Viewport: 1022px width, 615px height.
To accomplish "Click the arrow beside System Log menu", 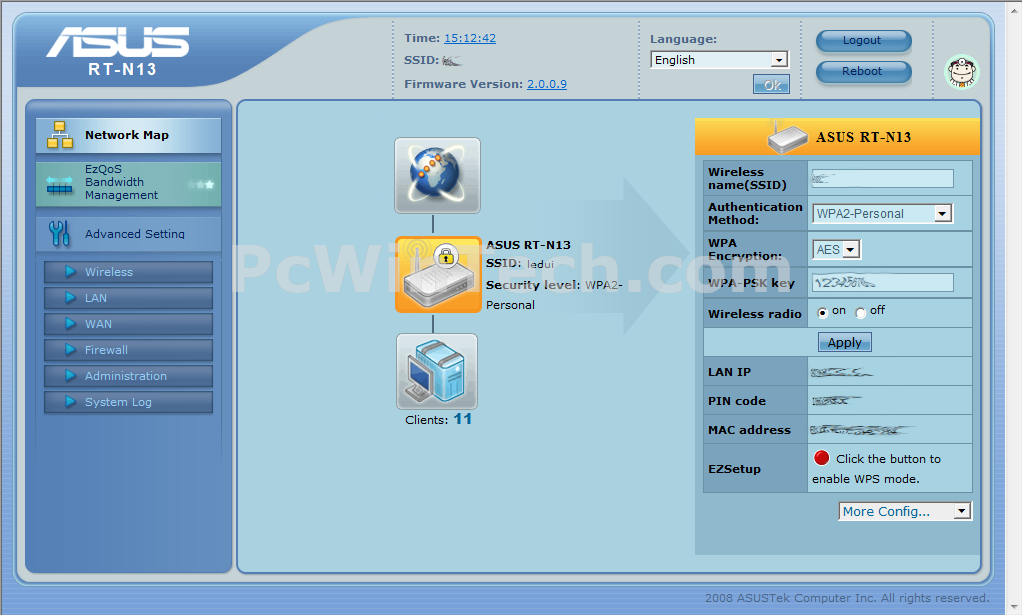I will [70, 402].
